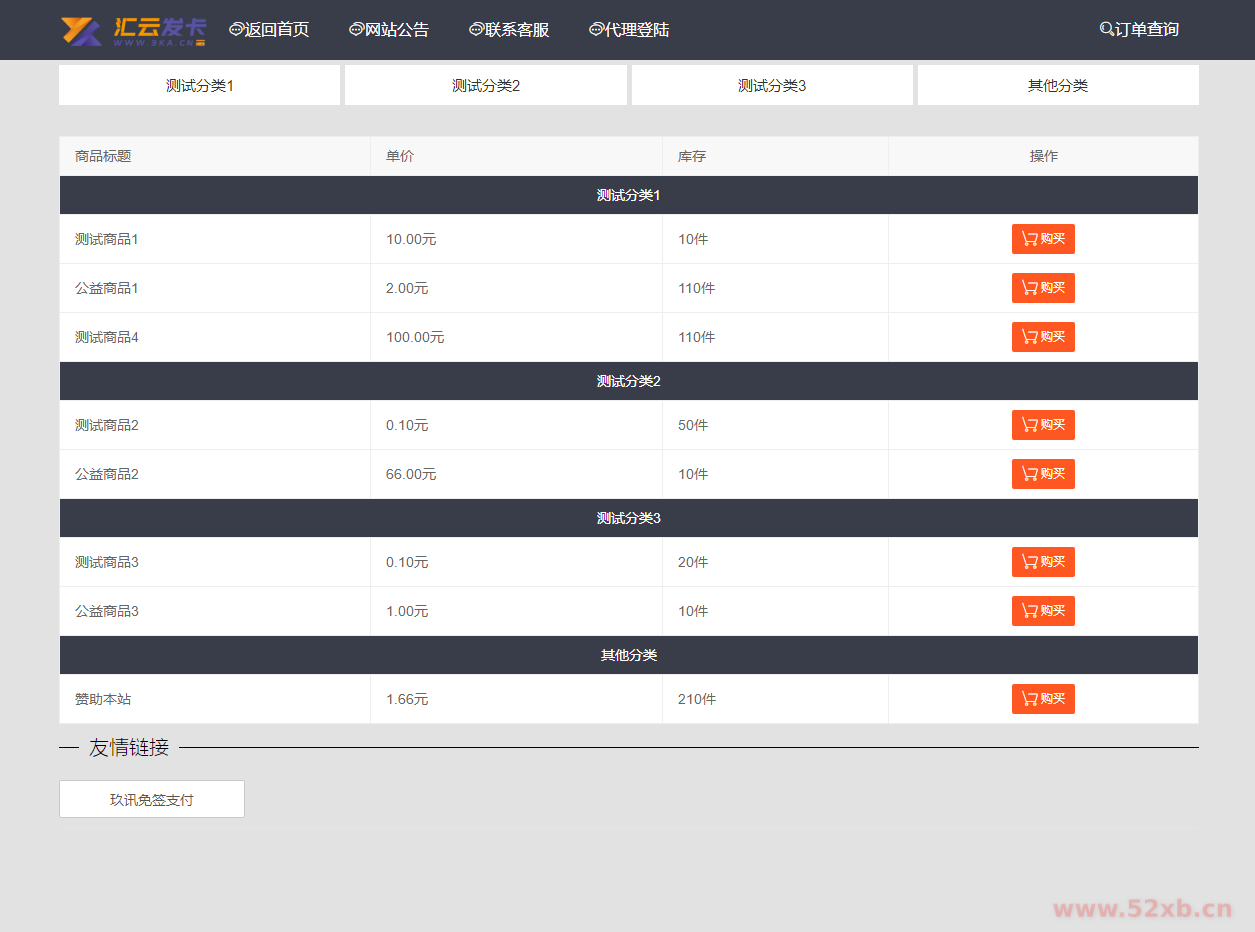Click the face icon beside 返回首页
Screen dimensions: 1255x932
click(x=236, y=30)
